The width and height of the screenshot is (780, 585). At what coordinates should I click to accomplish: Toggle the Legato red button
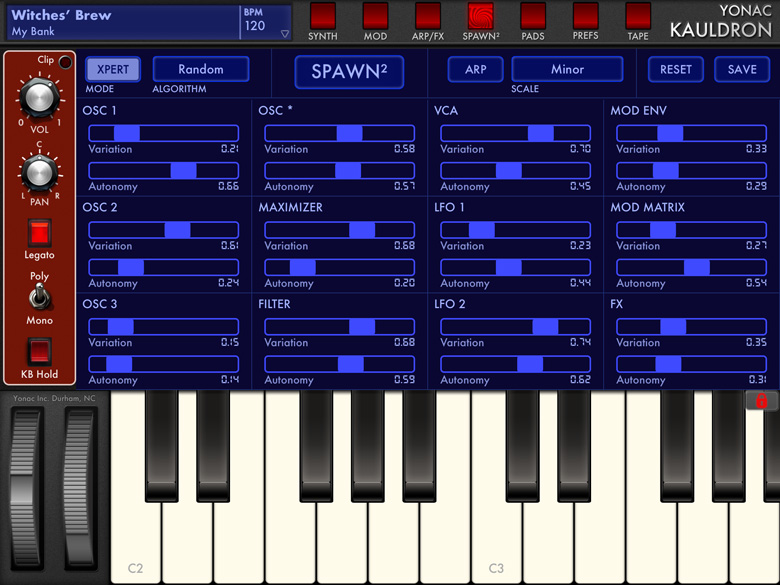click(39, 233)
